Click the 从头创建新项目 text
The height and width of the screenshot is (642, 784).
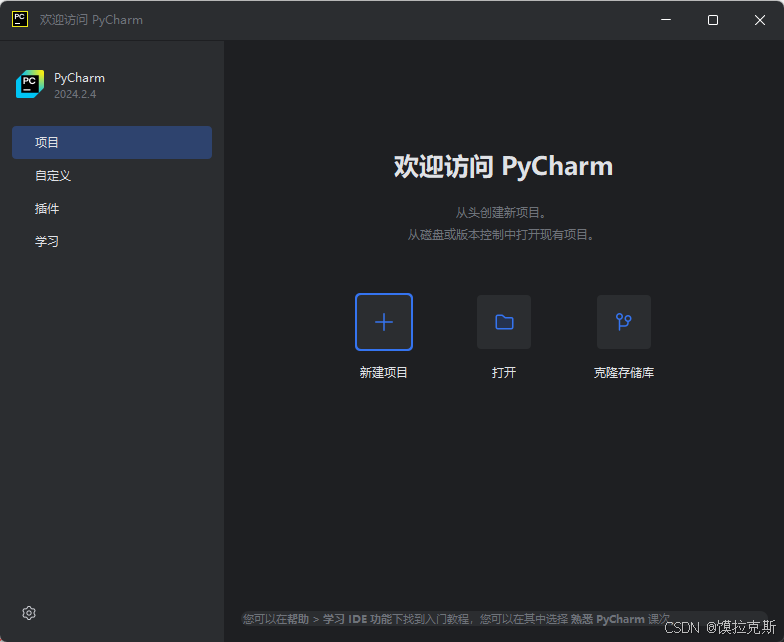coord(500,212)
